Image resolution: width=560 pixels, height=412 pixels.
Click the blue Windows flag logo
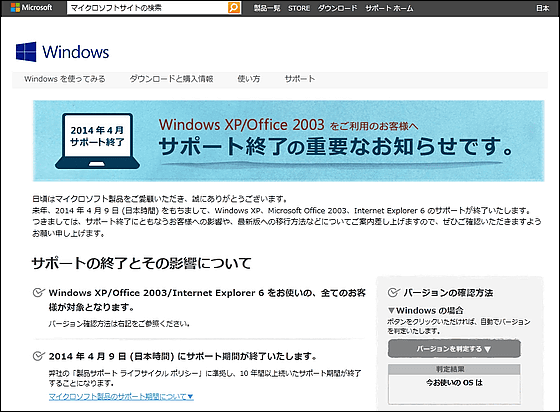point(26,52)
